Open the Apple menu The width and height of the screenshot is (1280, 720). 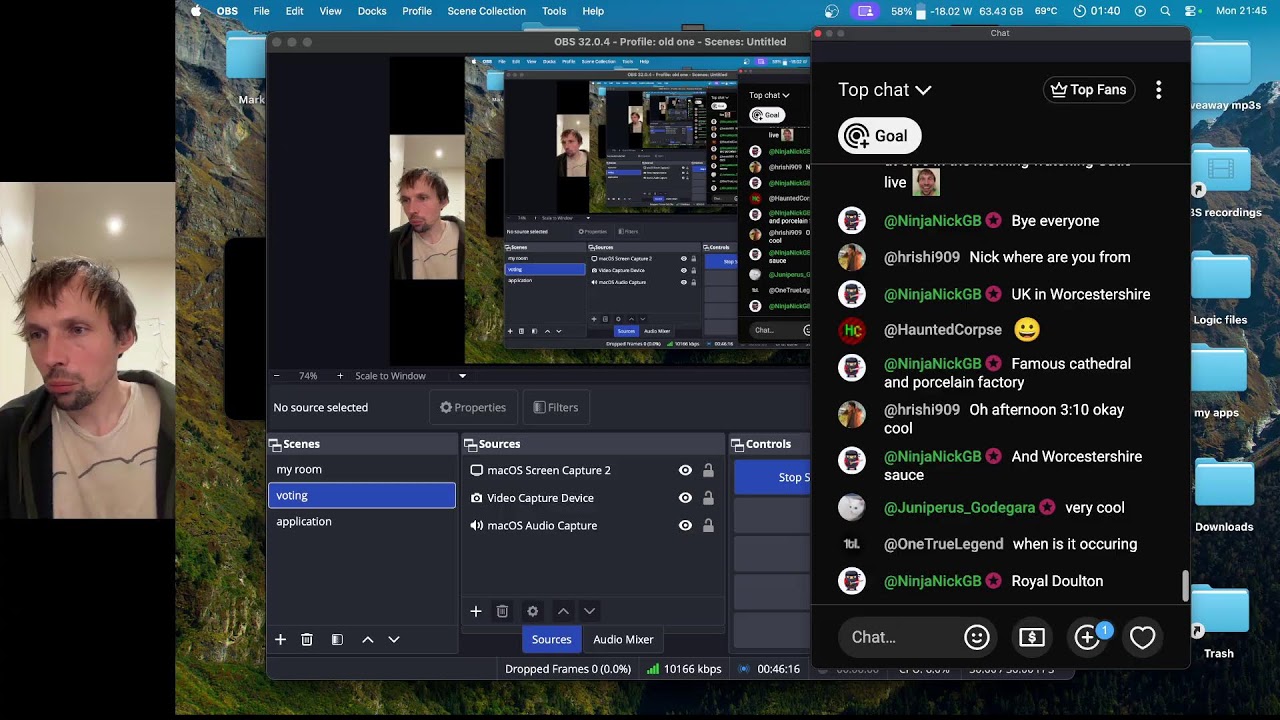[196, 11]
